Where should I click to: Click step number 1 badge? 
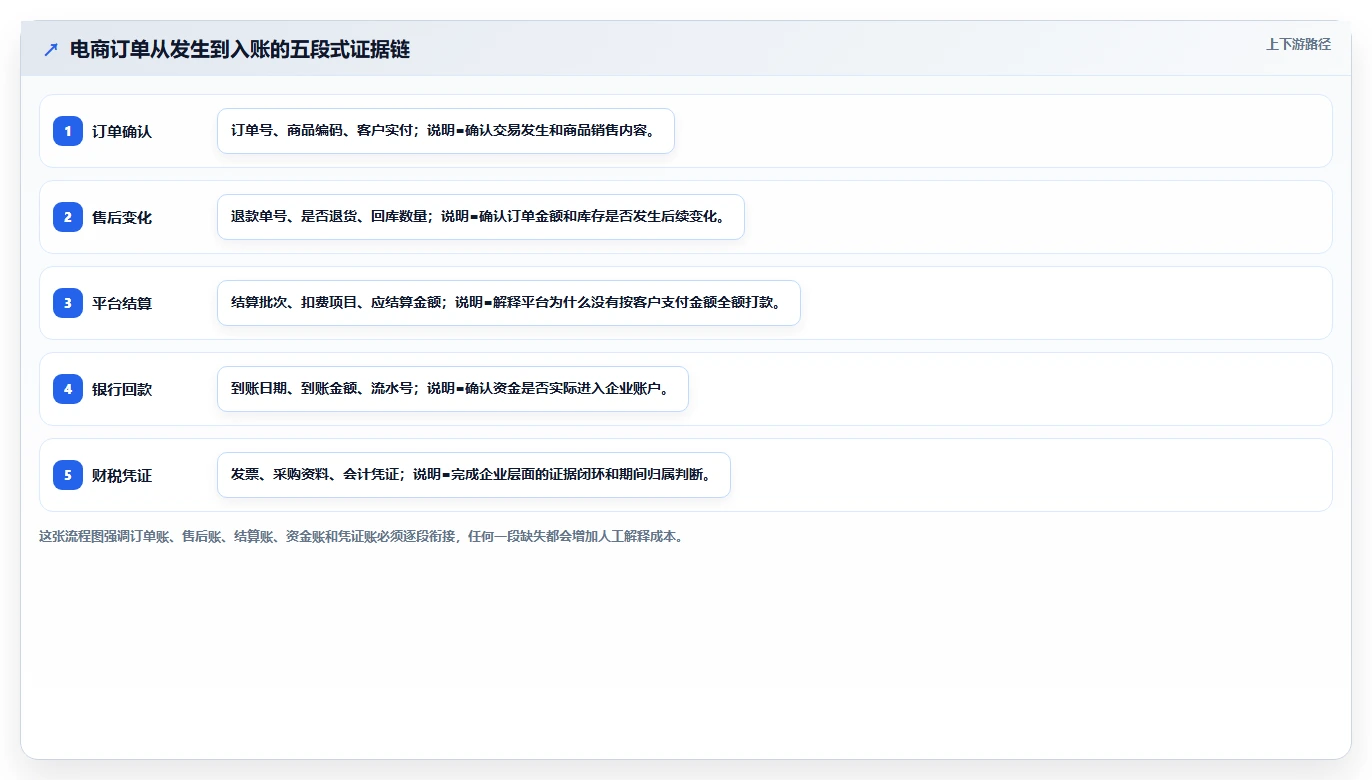68,131
